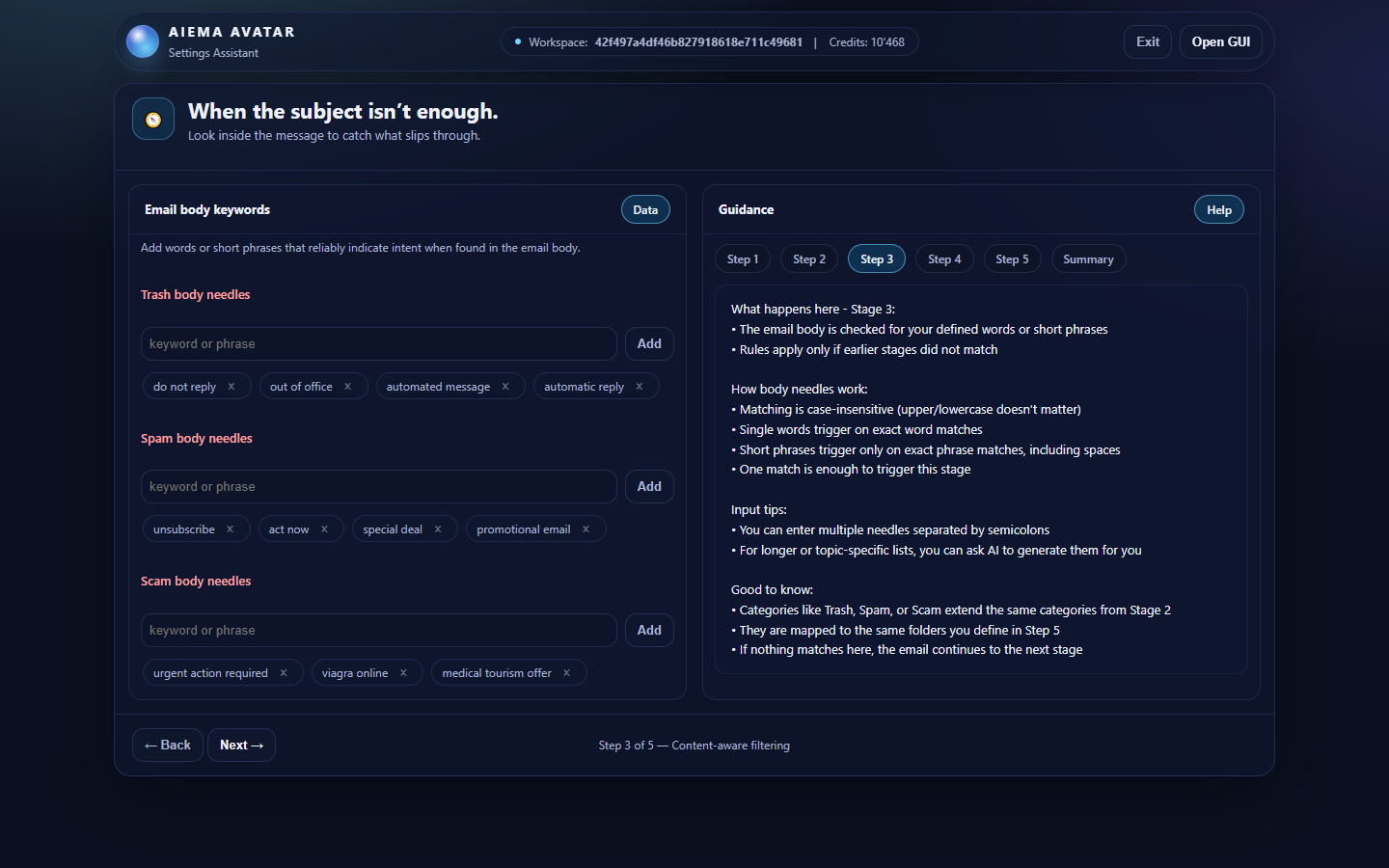Remove the 'do not reply' keyword chip
The image size is (1389, 868).
click(x=231, y=387)
